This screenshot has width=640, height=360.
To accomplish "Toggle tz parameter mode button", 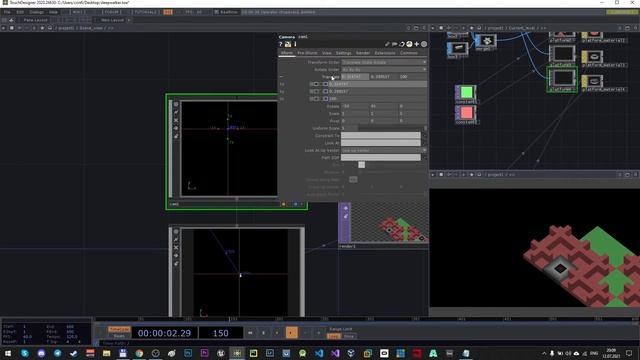I will pyautogui.click(x=326, y=99).
